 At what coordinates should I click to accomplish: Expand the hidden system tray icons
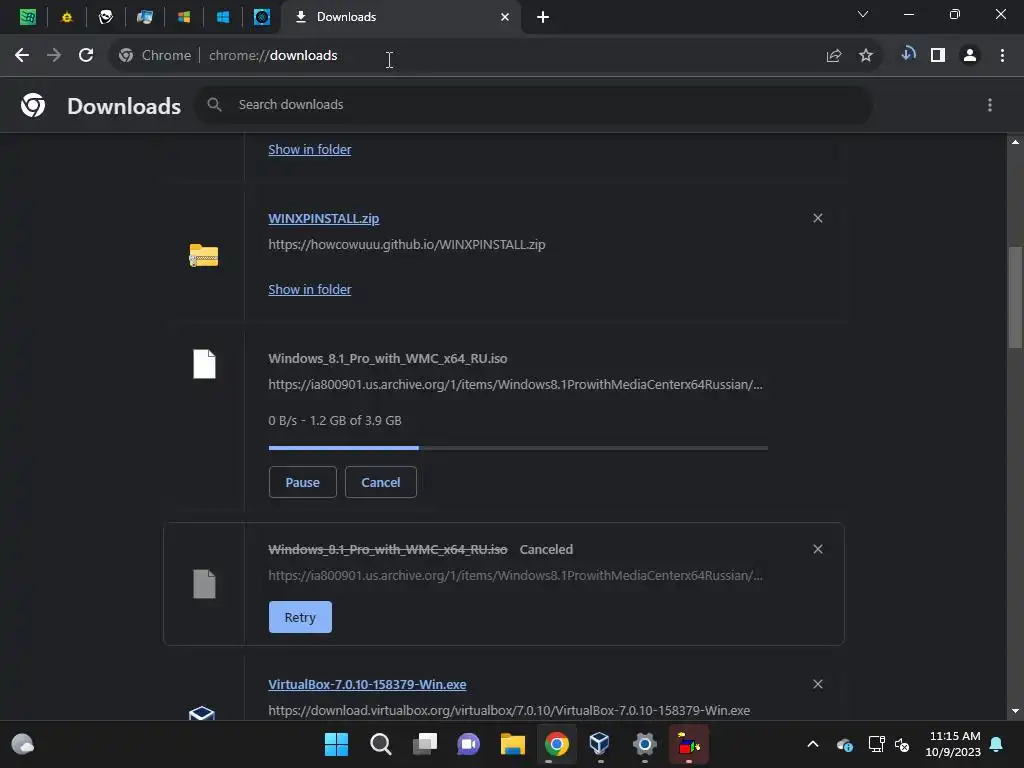pos(813,744)
